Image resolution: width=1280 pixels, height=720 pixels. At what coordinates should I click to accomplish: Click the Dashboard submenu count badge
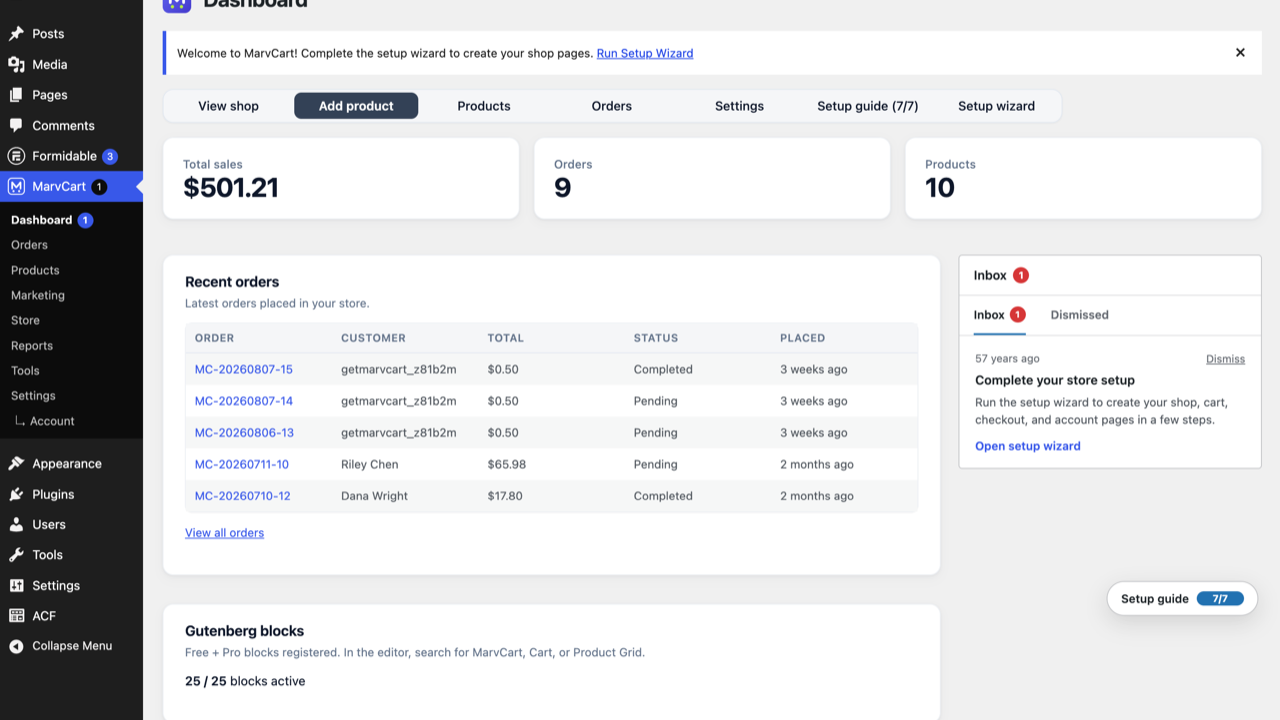[86, 220]
